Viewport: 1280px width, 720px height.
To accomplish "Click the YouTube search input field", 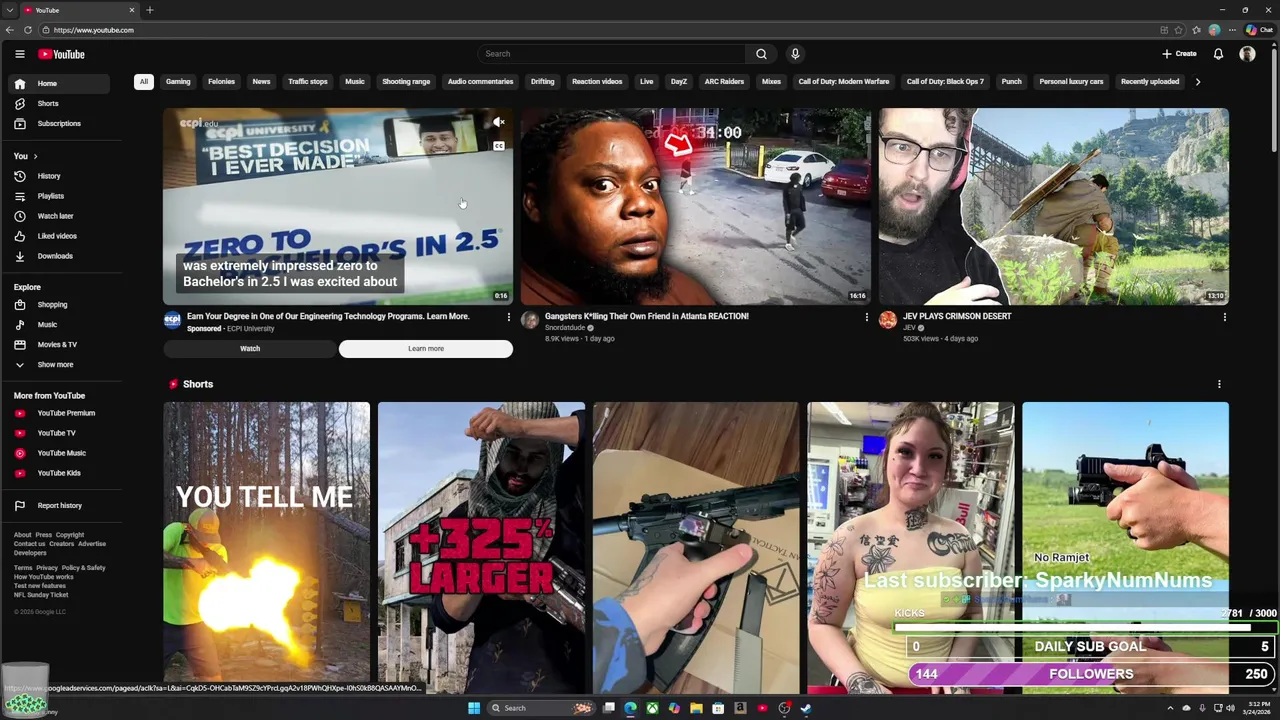I will (x=610, y=54).
